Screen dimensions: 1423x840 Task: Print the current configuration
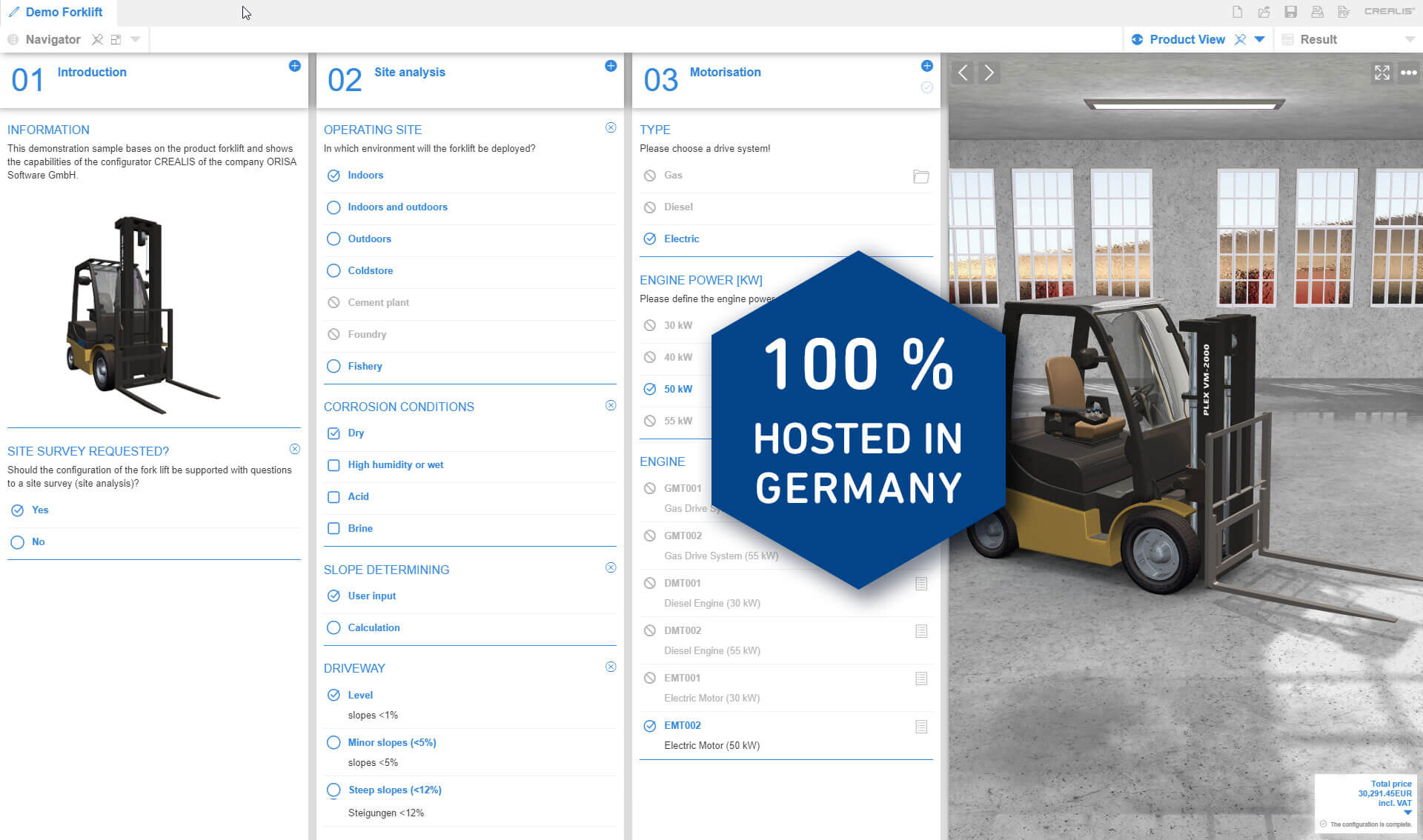point(1317,12)
